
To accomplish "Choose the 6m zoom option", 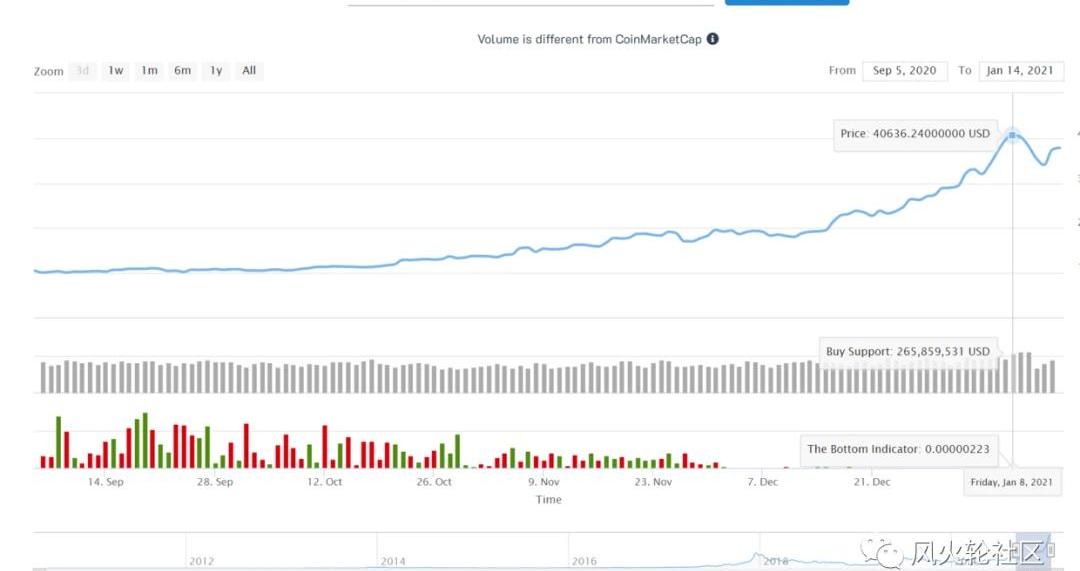I will point(182,71).
